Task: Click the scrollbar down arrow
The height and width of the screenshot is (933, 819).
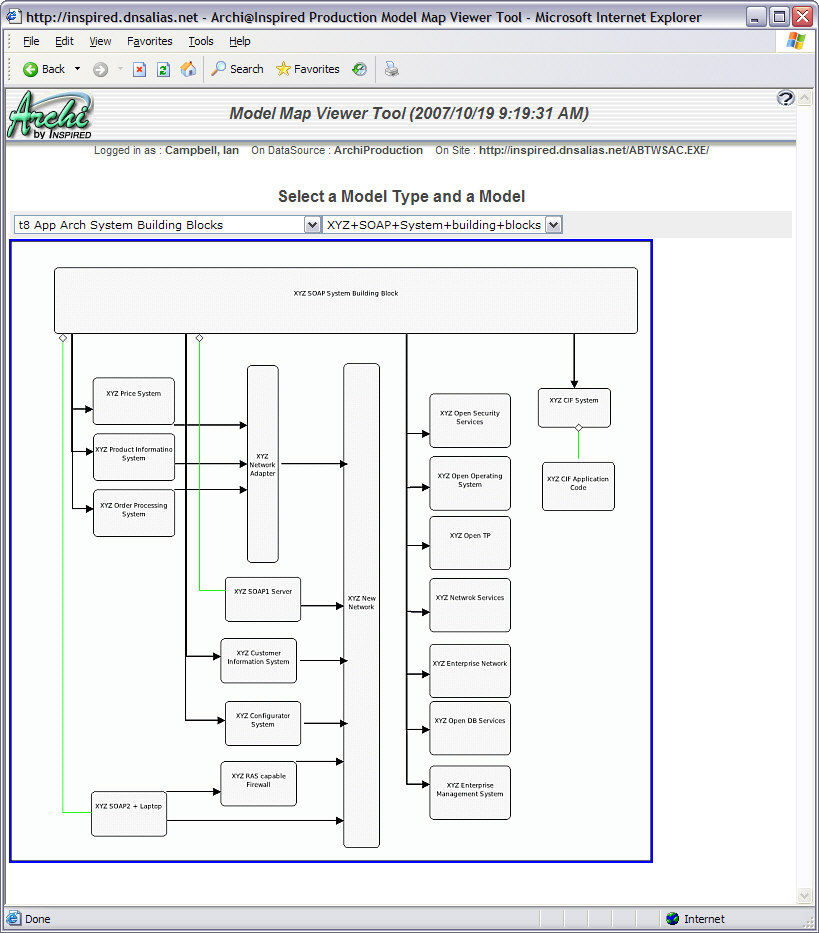Action: (x=804, y=895)
